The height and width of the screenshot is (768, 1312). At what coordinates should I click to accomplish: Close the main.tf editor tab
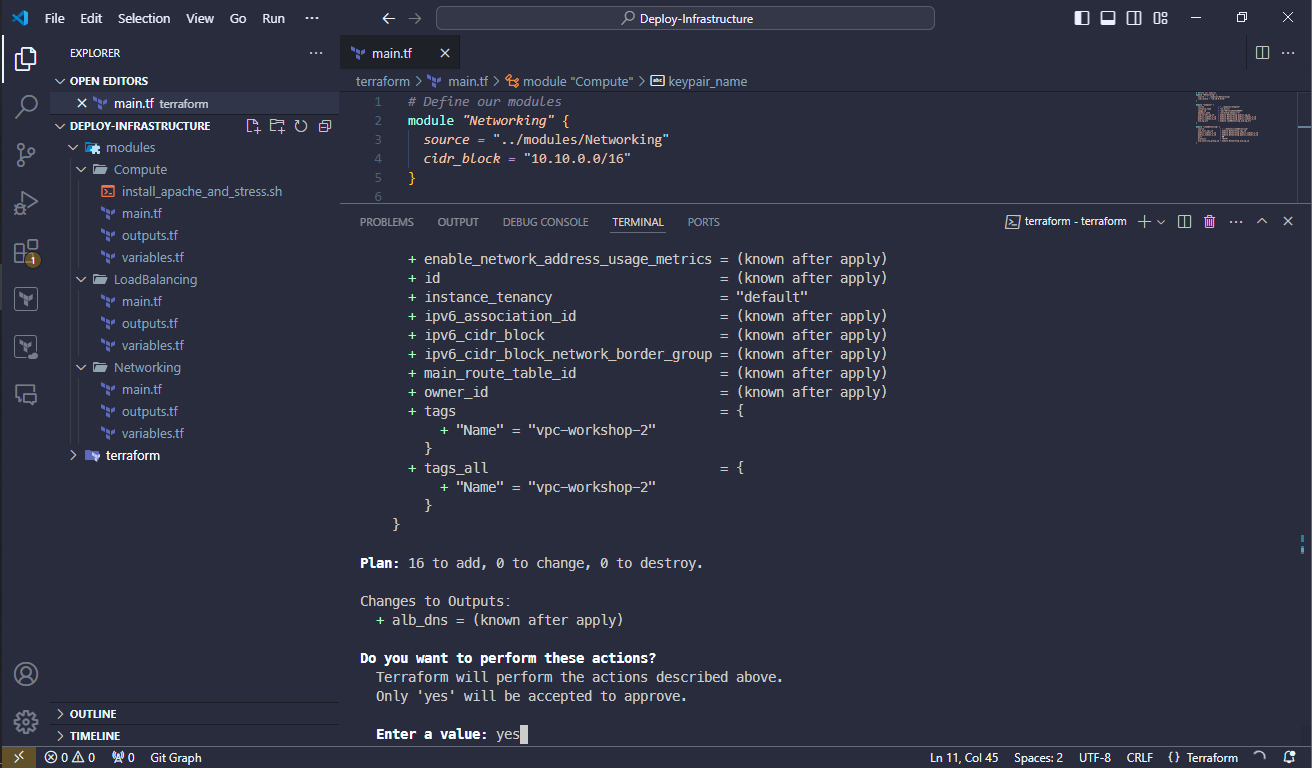click(x=445, y=53)
